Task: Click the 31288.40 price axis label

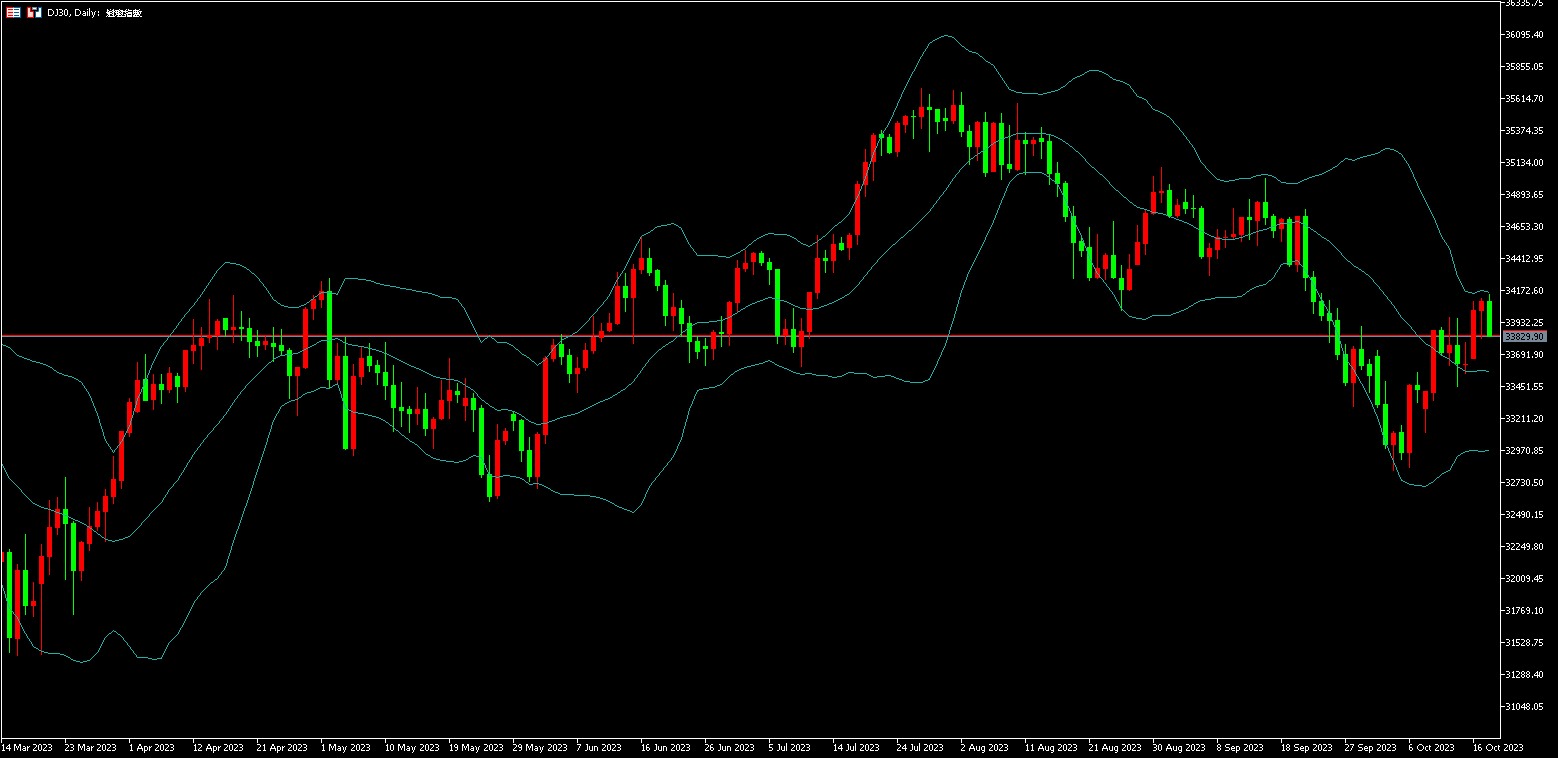Action: point(1524,675)
